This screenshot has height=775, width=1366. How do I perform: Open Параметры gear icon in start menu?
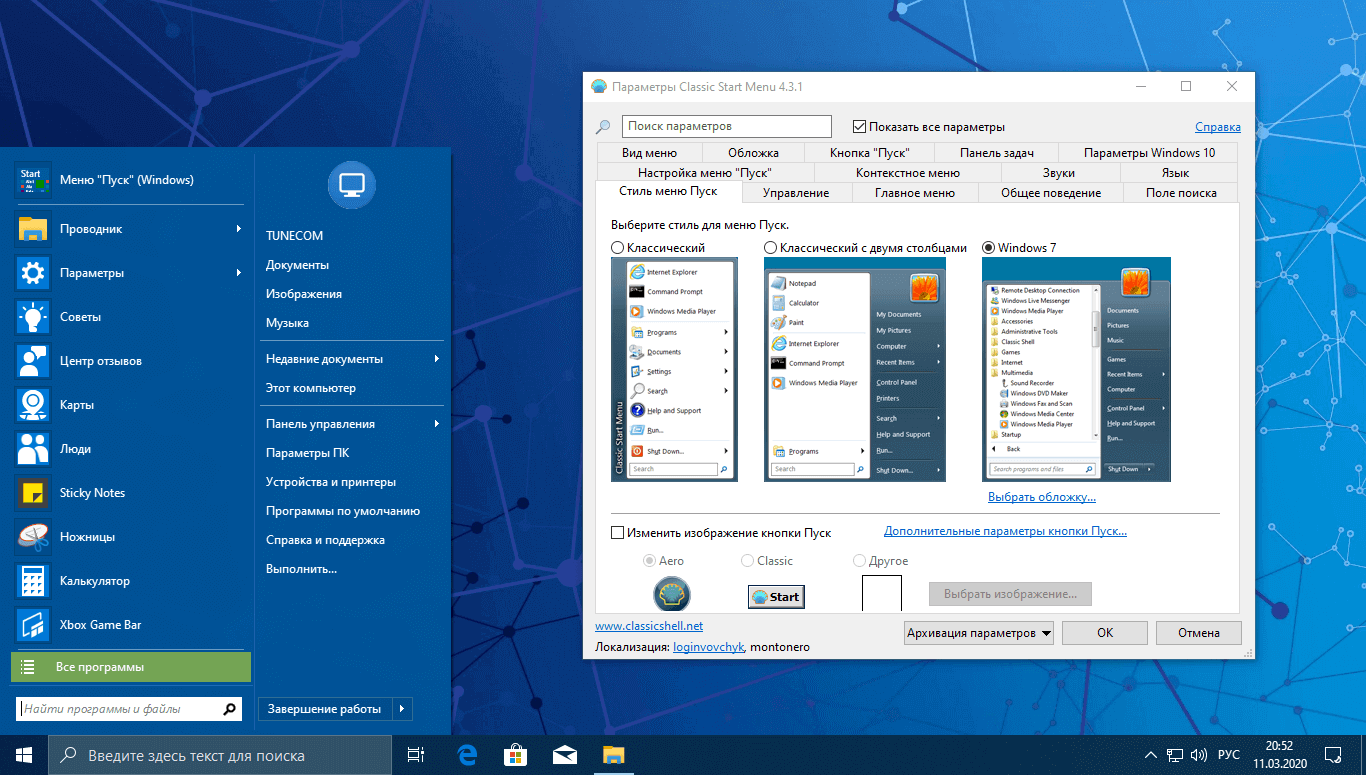pyautogui.click(x=33, y=273)
